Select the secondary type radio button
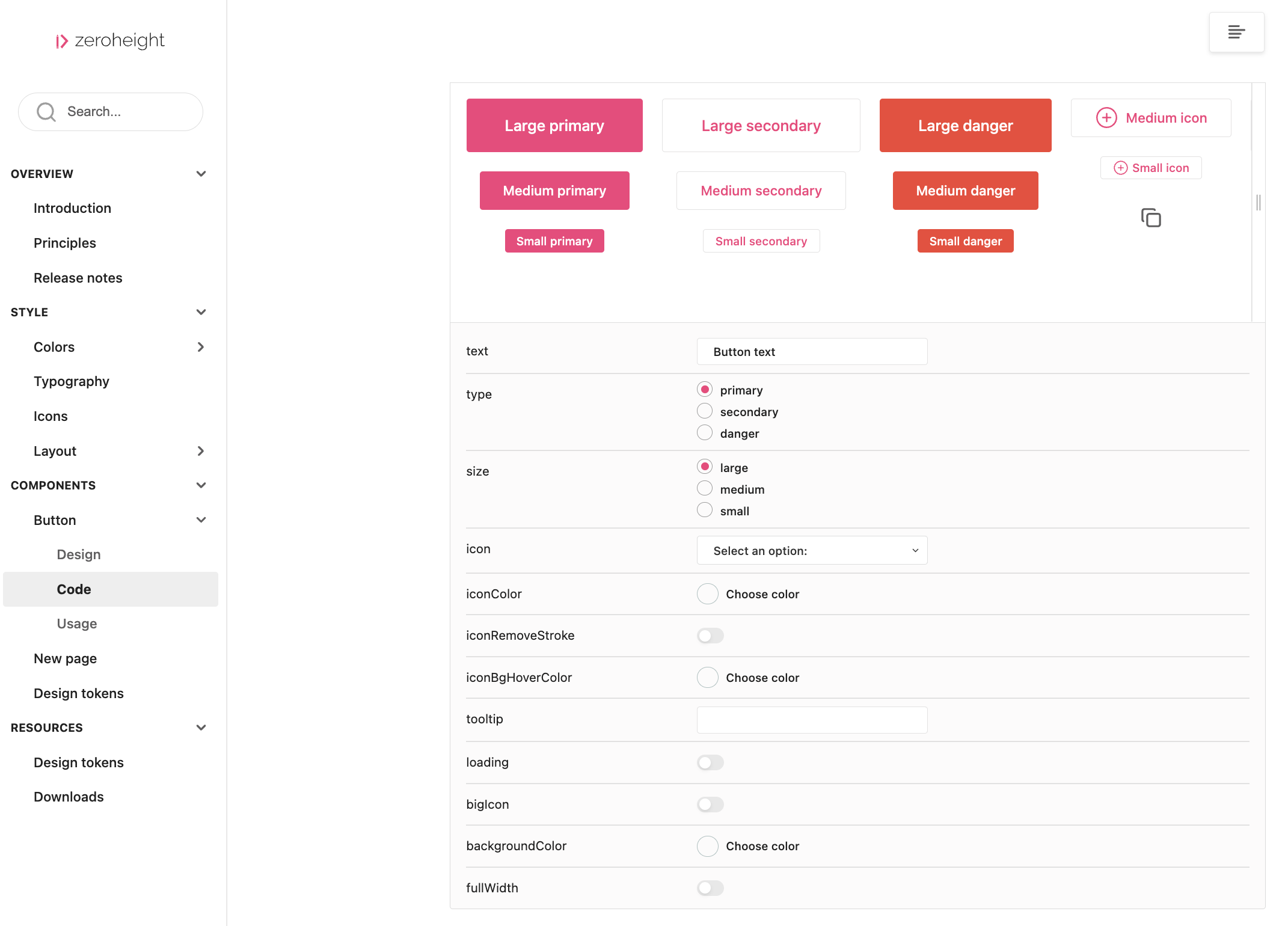This screenshot has width=1288, height=926. point(705,411)
